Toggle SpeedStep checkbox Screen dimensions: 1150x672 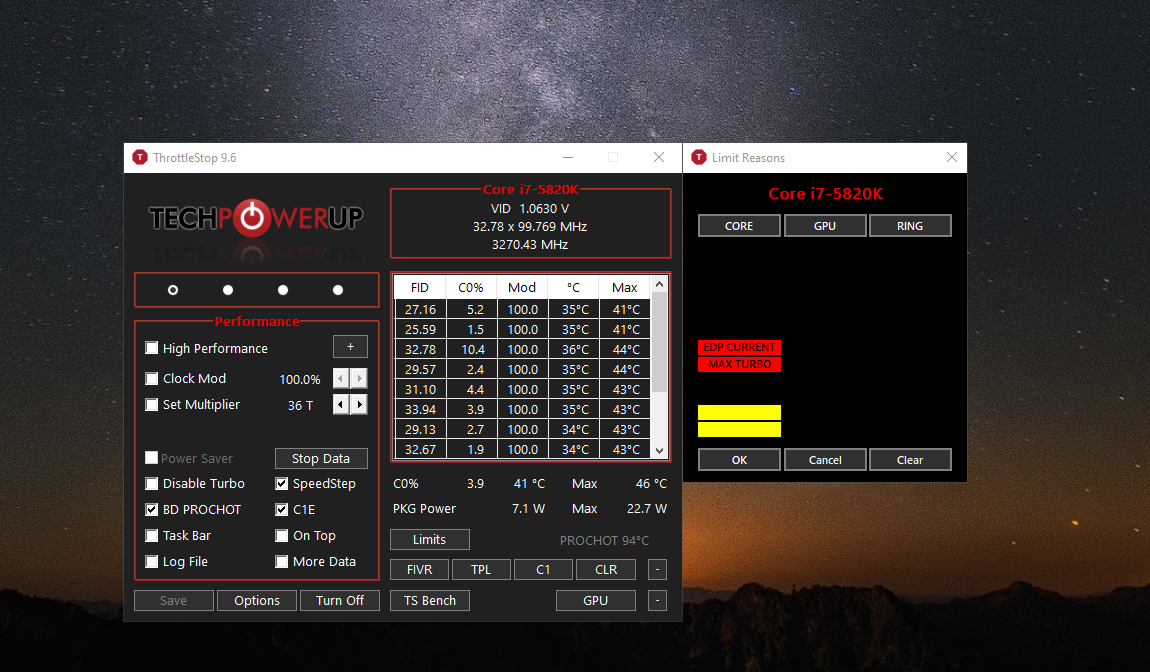[x=282, y=483]
